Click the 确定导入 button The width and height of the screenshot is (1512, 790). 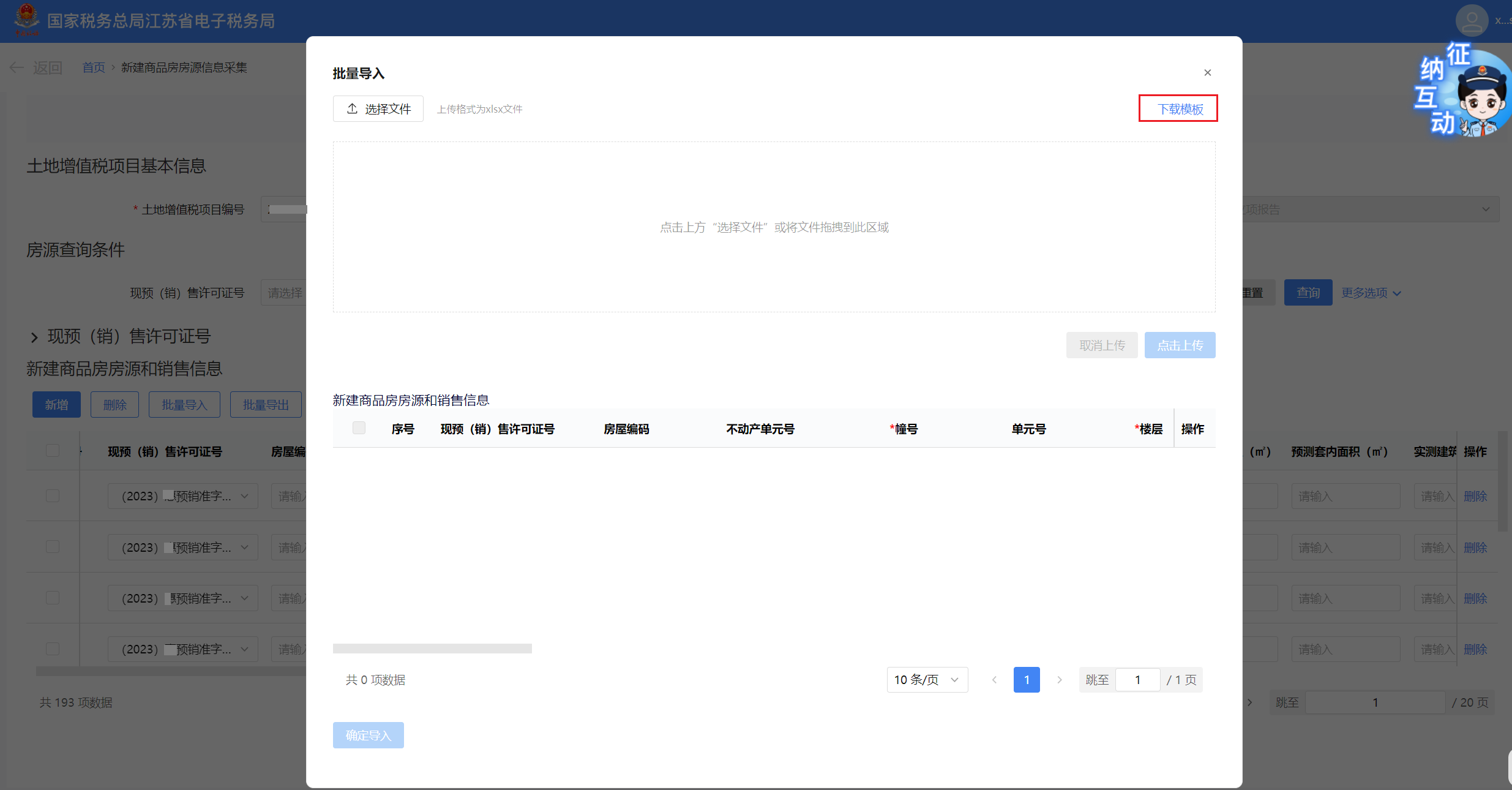click(x=368, y=735)
